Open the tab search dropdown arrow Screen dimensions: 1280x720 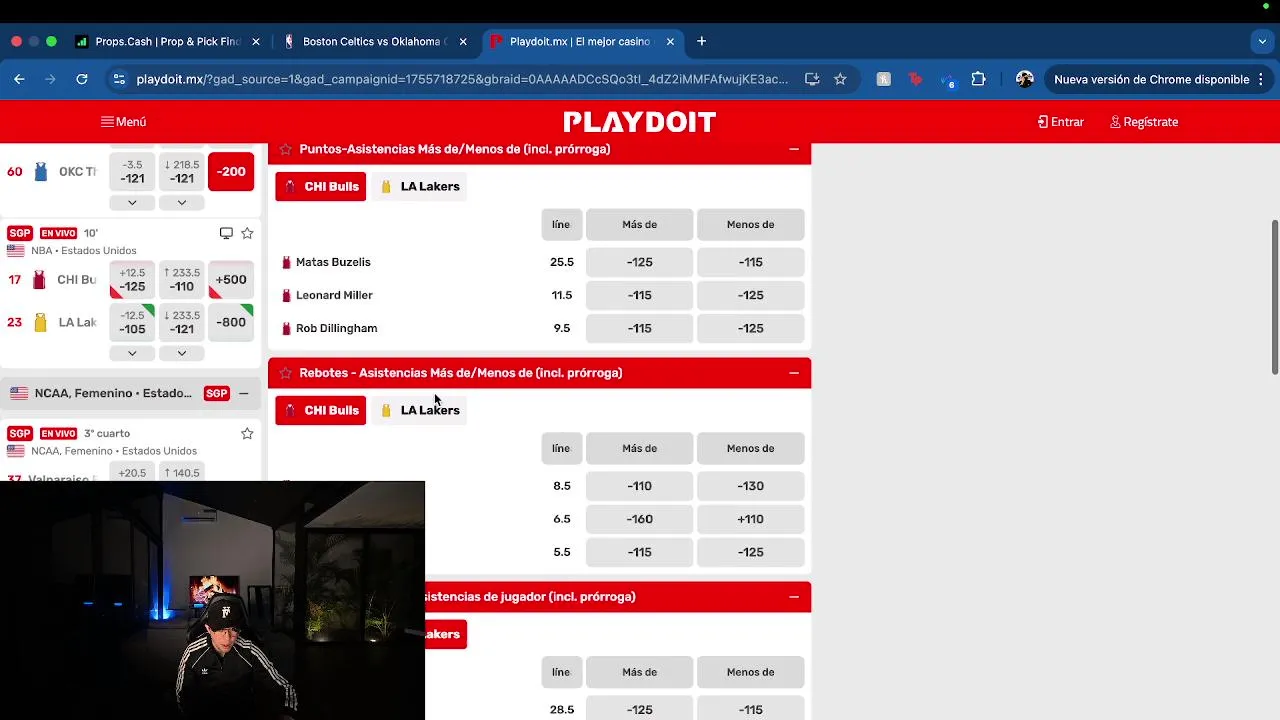tap(1262, 41)
